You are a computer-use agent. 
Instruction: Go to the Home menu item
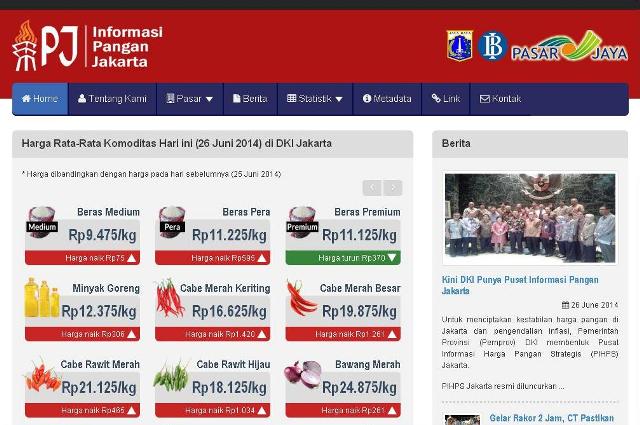coord(40,99)
